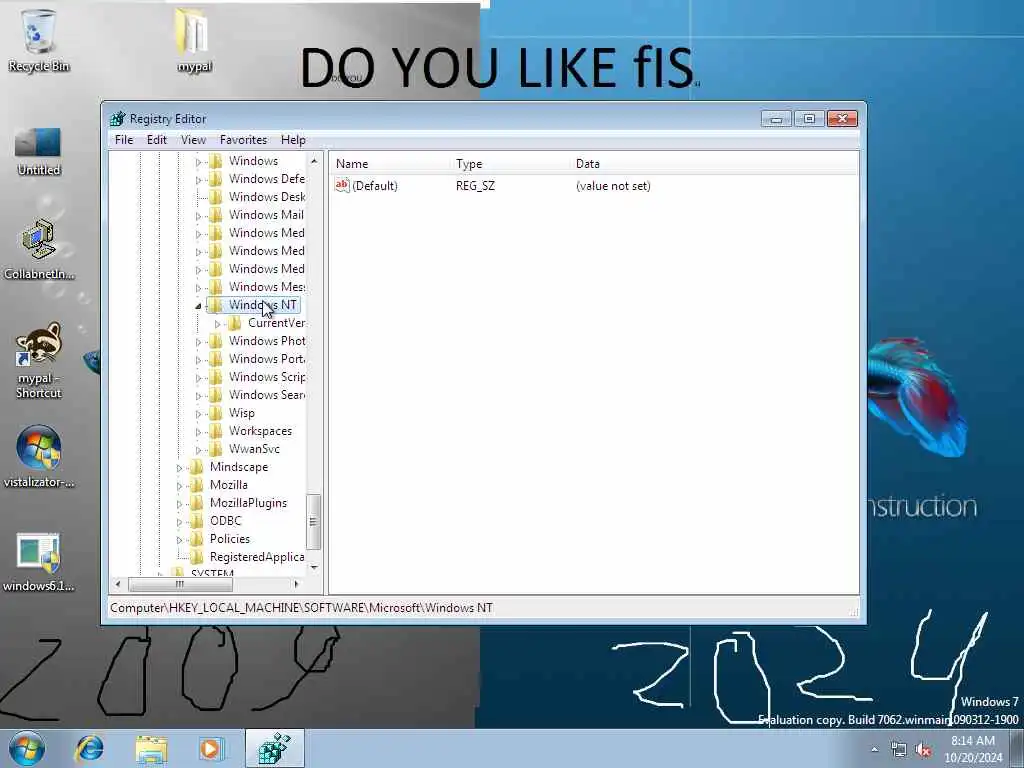Click the registry path in status bar
This screenshot has width=1024, height=768.
(x=301, y=608)
